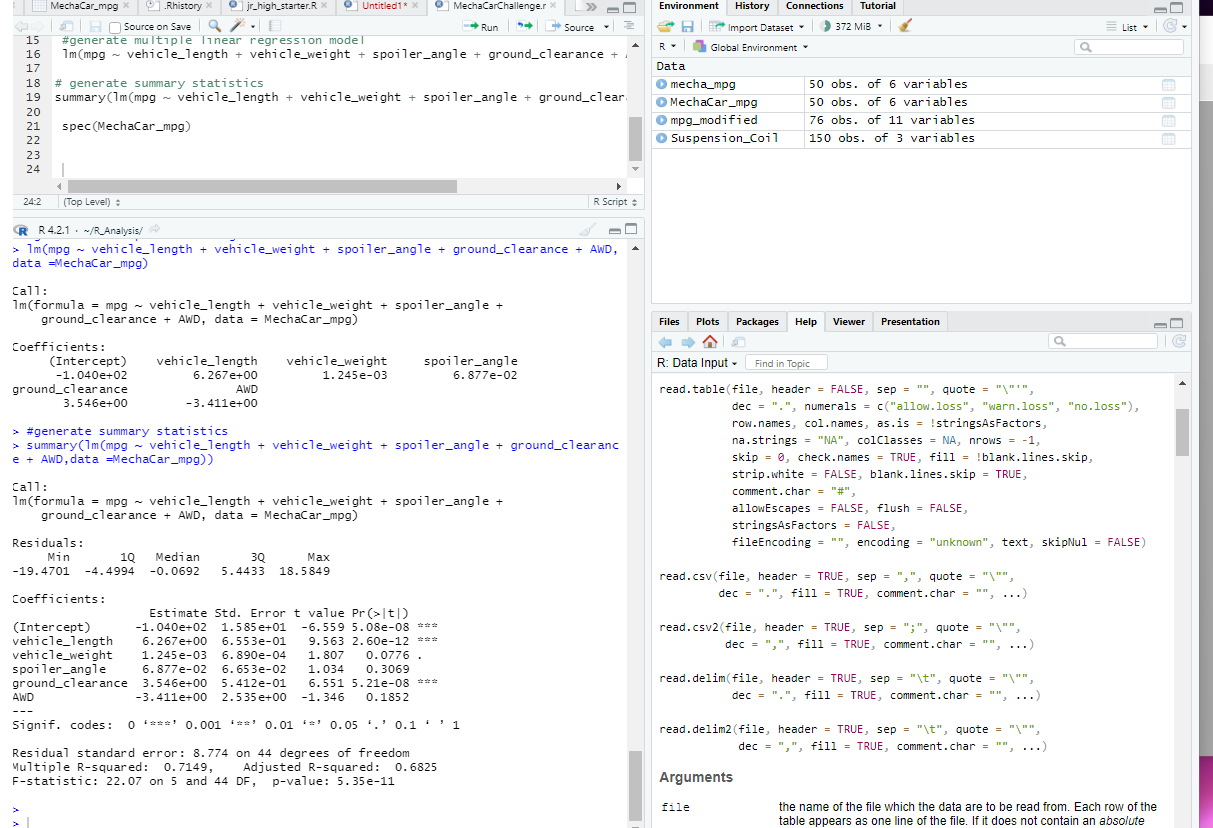Refresh the Environment pane
This screenshot has height=828, width=1213.
coord(1169,27)
